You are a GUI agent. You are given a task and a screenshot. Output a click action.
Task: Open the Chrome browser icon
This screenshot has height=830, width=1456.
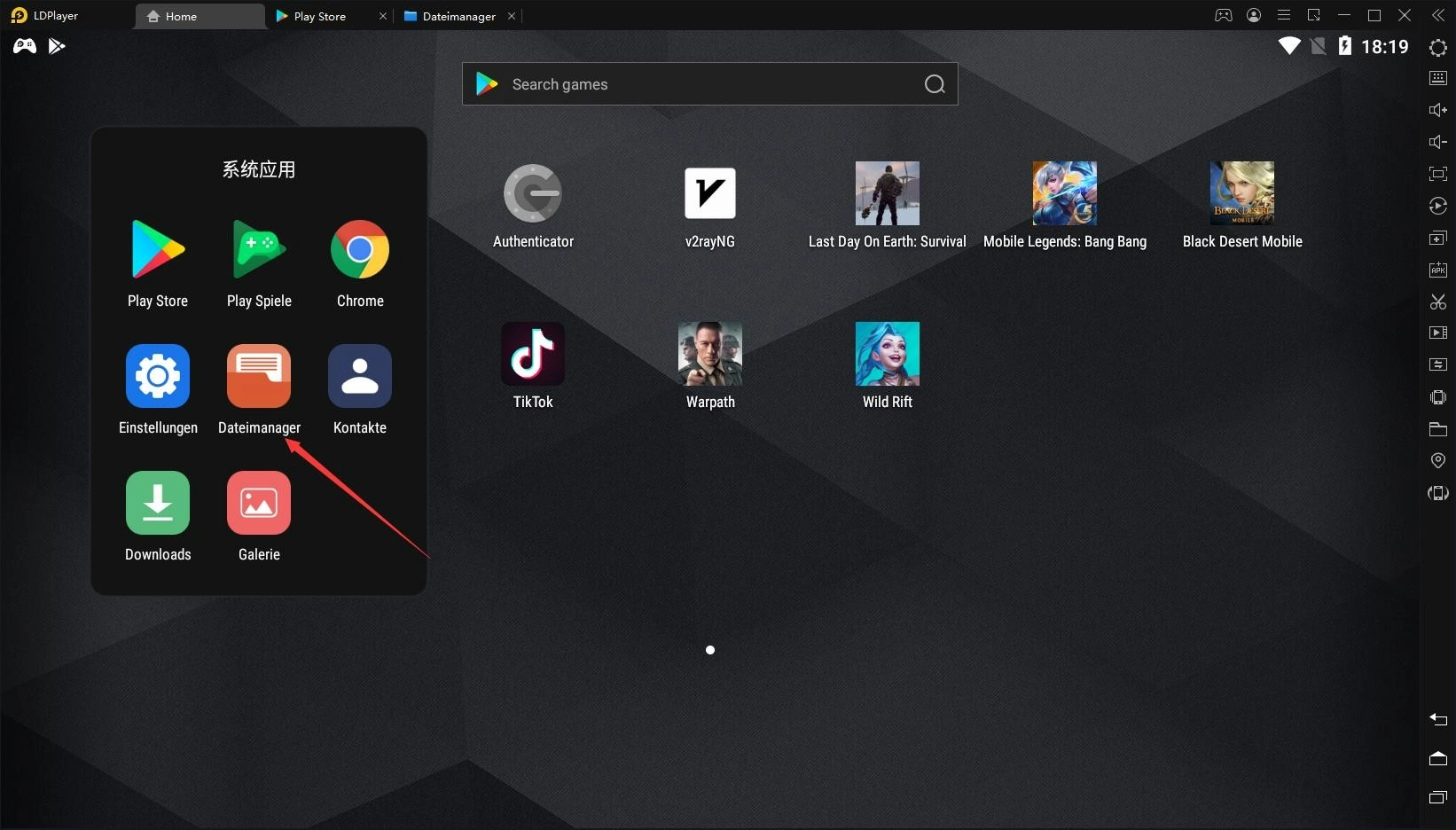pos(360,250)
